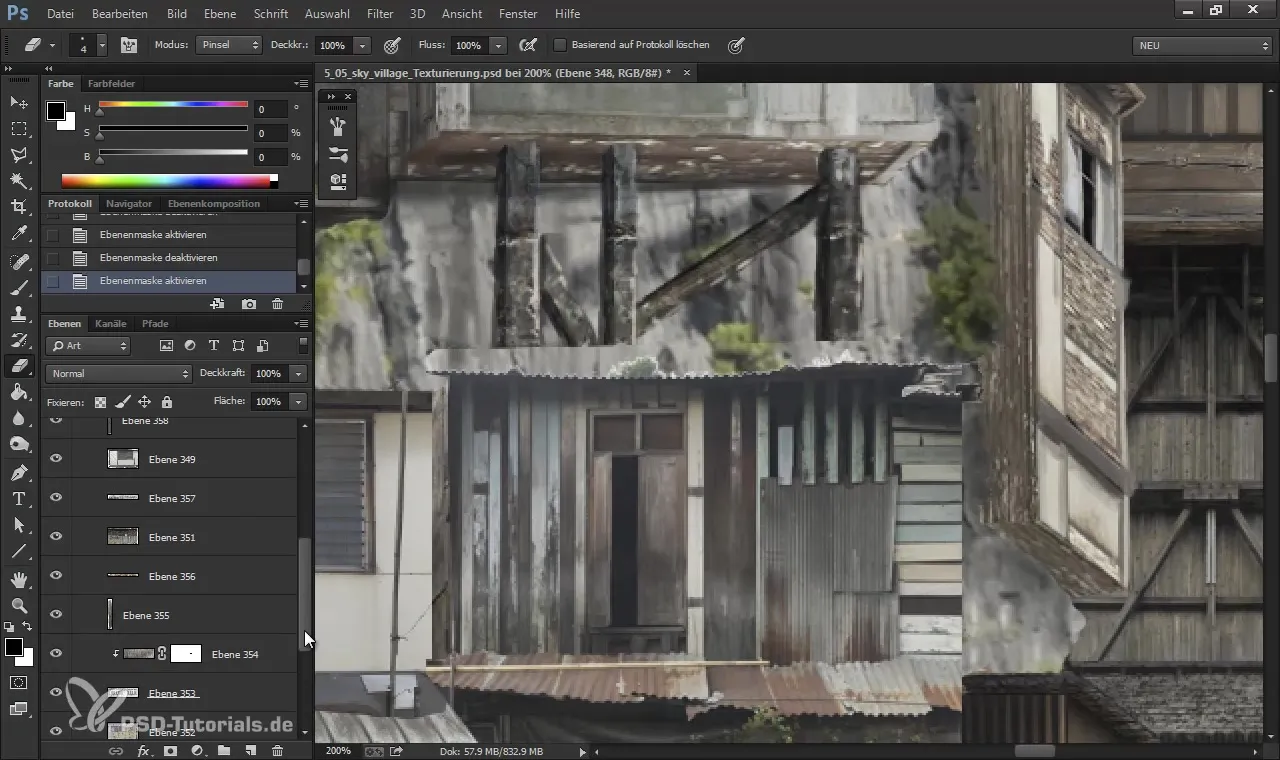This screenshot has width=1280, height=760.
Task: Open blend mode dropdown Normal
Action: coord(118,373)
